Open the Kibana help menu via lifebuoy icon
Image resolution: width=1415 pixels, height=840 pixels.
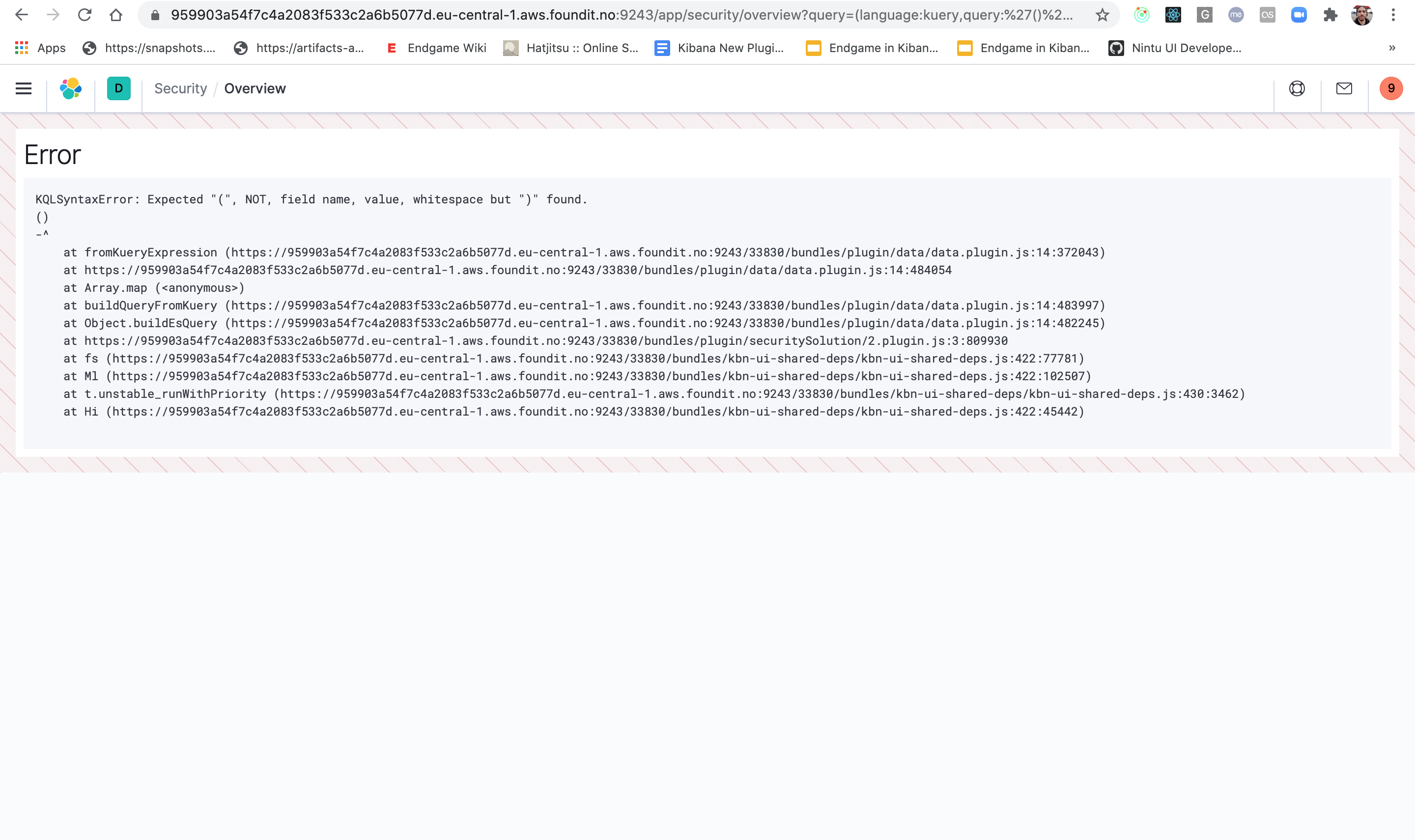(1296, 88)
